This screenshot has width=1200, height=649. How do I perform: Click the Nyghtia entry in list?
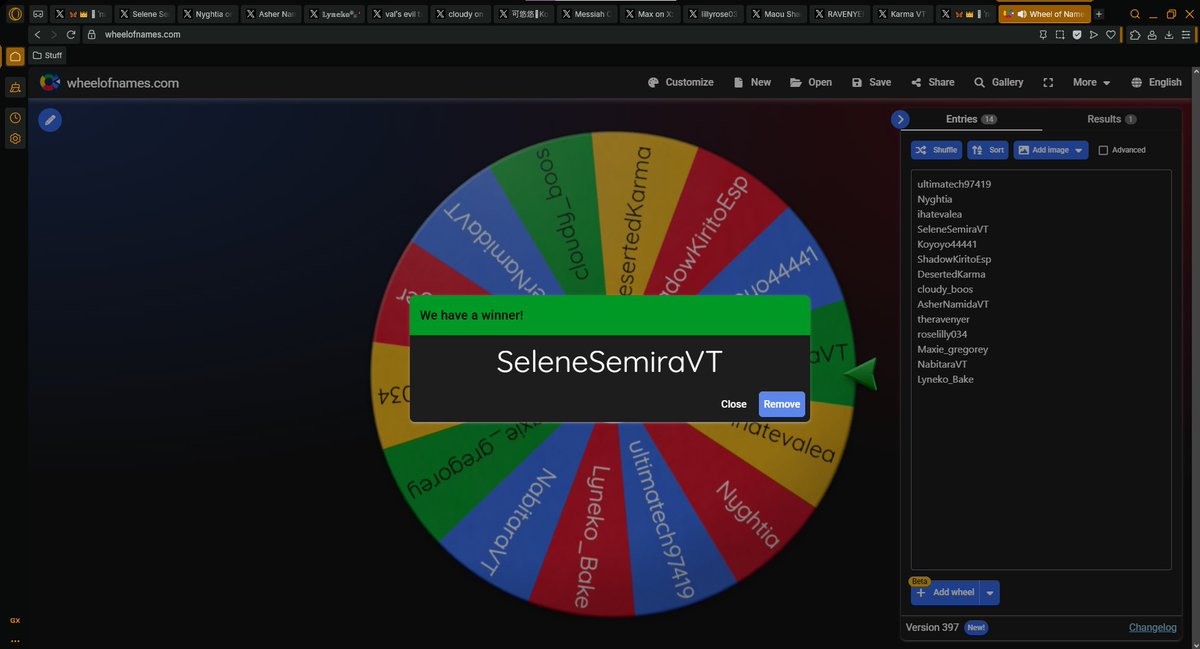tap(935, 199)
